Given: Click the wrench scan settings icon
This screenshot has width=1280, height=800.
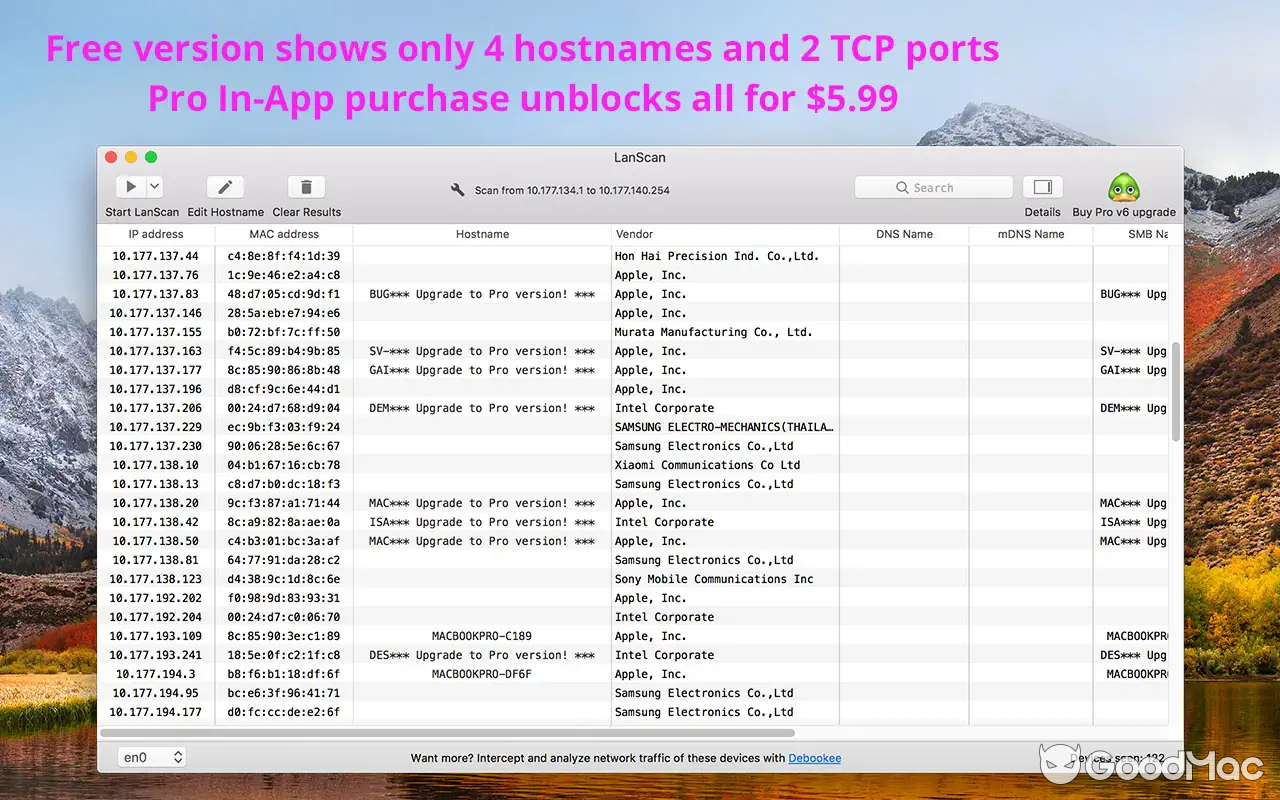Looking at the screenshot, I should pyautogui.click(x=458, y=190).
